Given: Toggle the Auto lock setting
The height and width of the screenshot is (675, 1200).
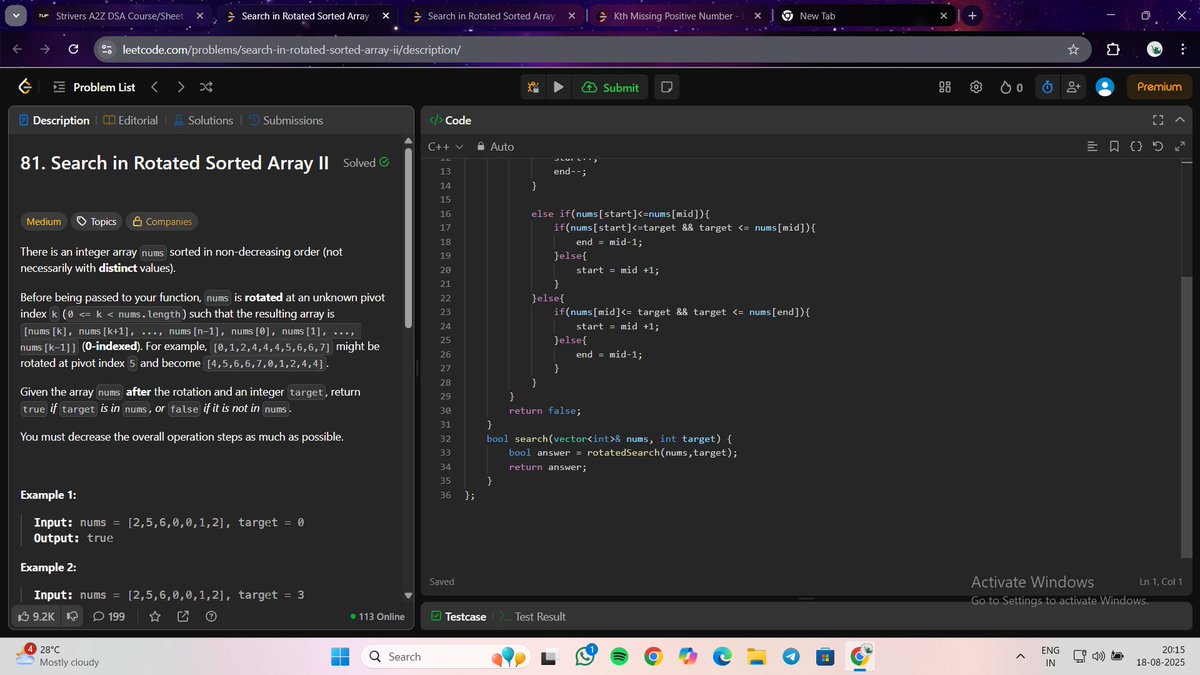Looking at the screenshot, I should point(495,147).
